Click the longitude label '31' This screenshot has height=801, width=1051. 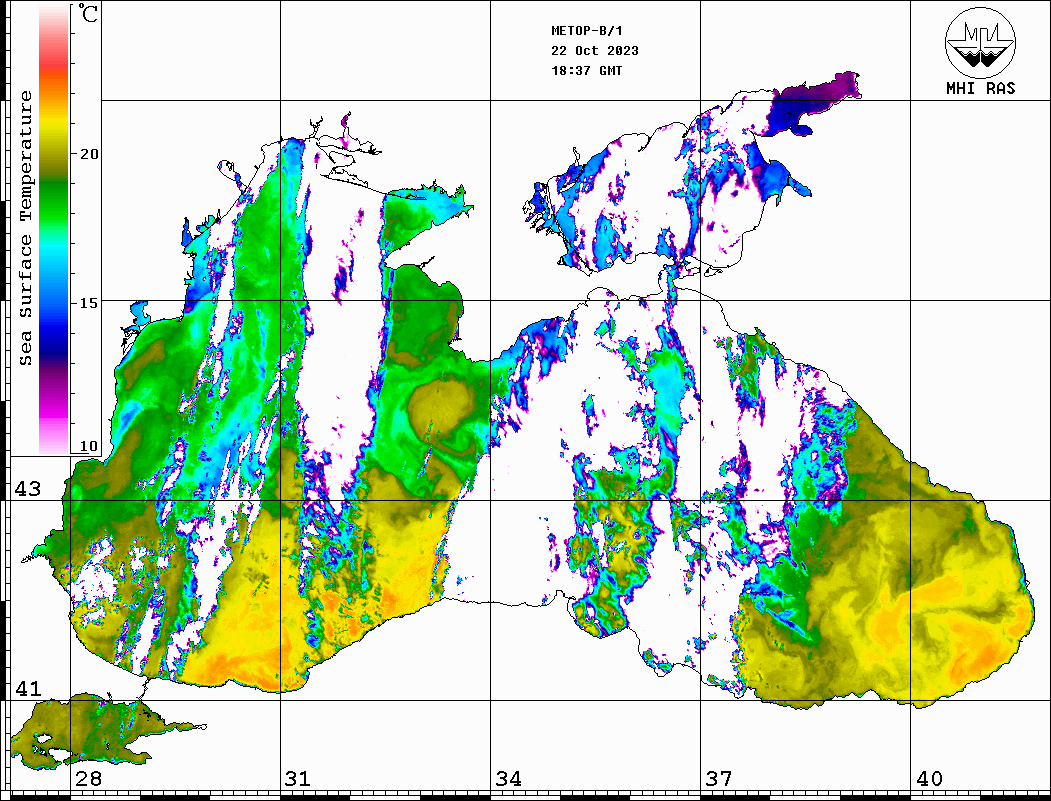click(x=298, y=779)
